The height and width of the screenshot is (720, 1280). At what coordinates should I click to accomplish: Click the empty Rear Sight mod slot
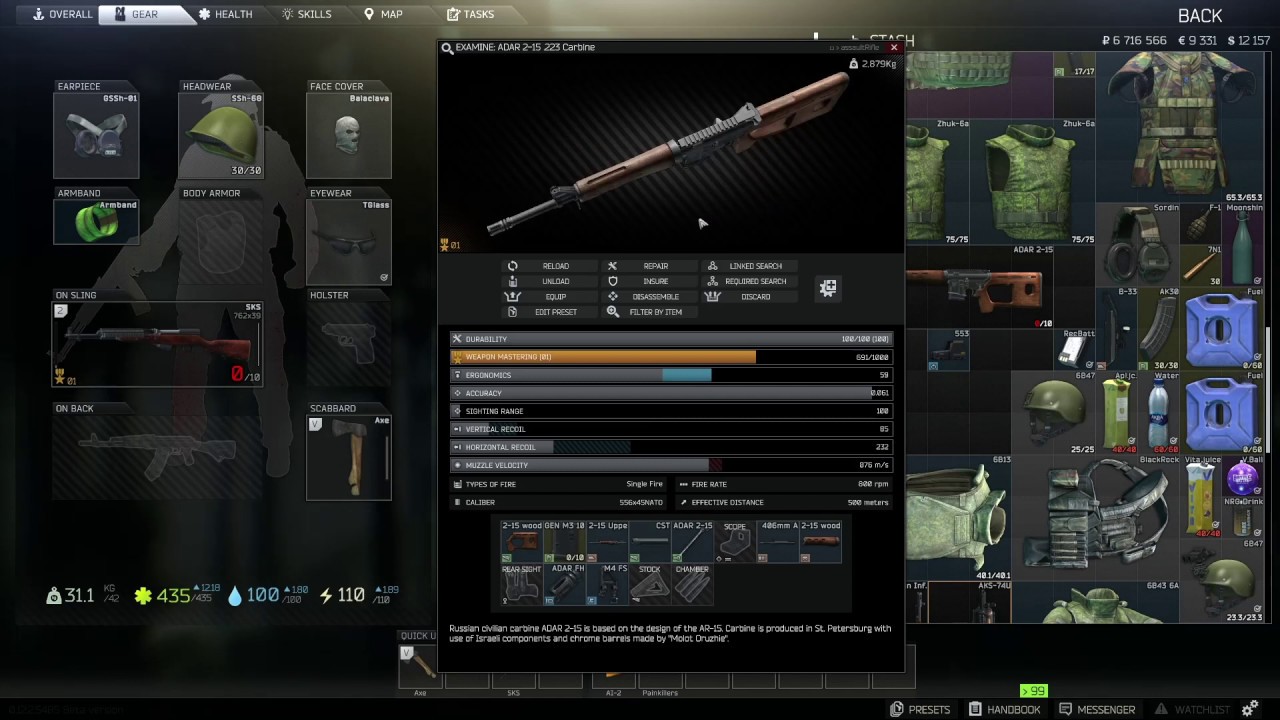(522, 585)
